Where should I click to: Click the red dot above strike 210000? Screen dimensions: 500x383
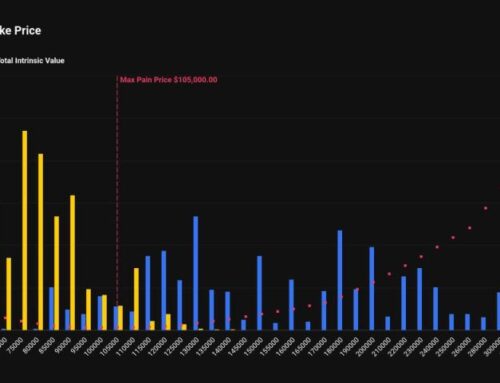(x=389, y=274)
